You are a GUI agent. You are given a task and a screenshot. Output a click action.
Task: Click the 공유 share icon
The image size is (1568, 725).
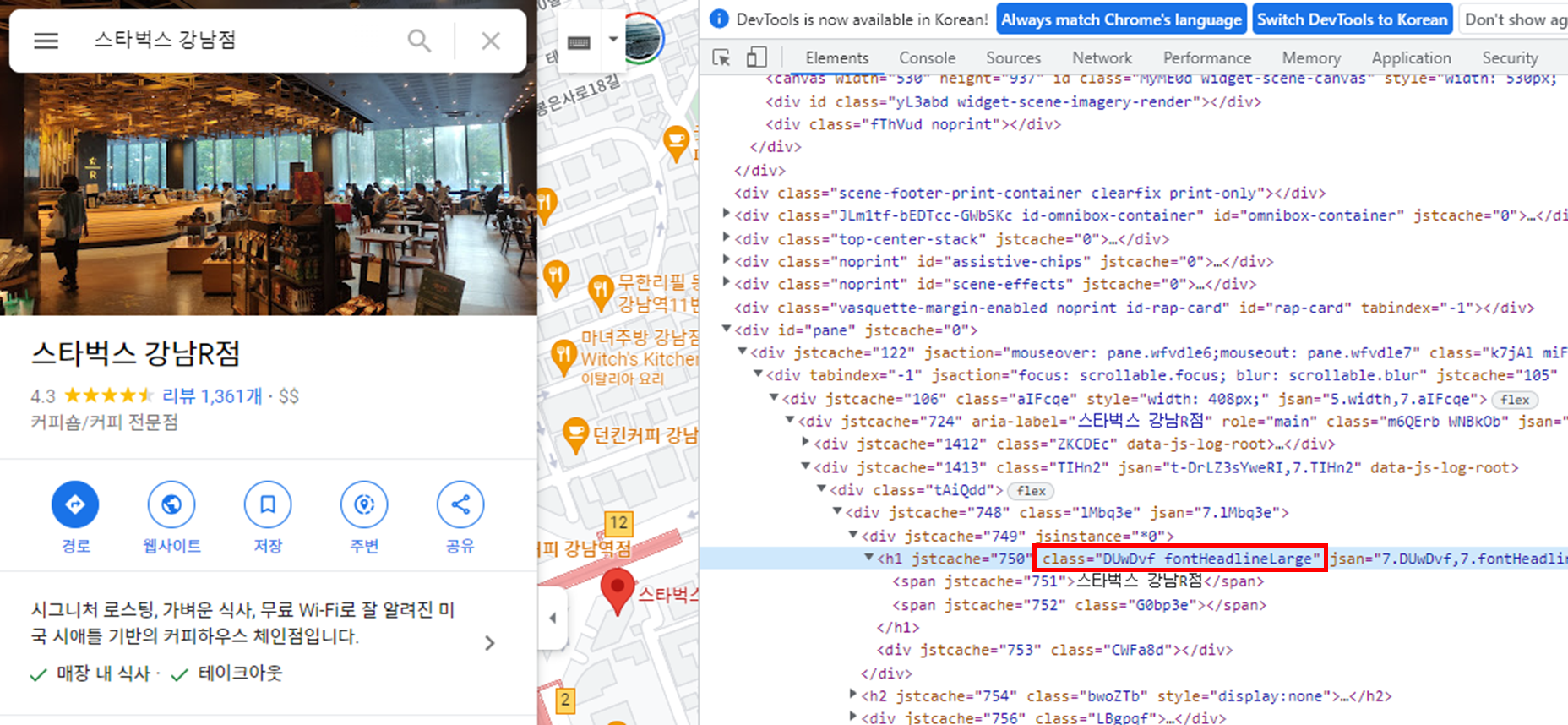[460, 504]
